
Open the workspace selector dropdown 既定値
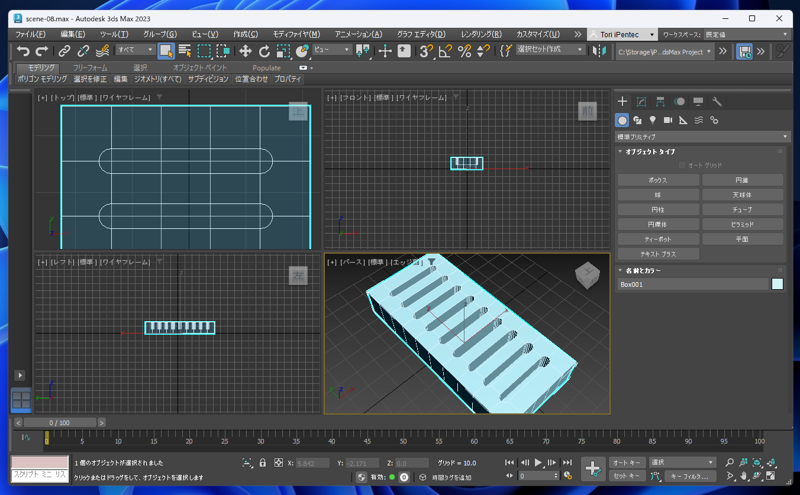(x=747, y=35)
